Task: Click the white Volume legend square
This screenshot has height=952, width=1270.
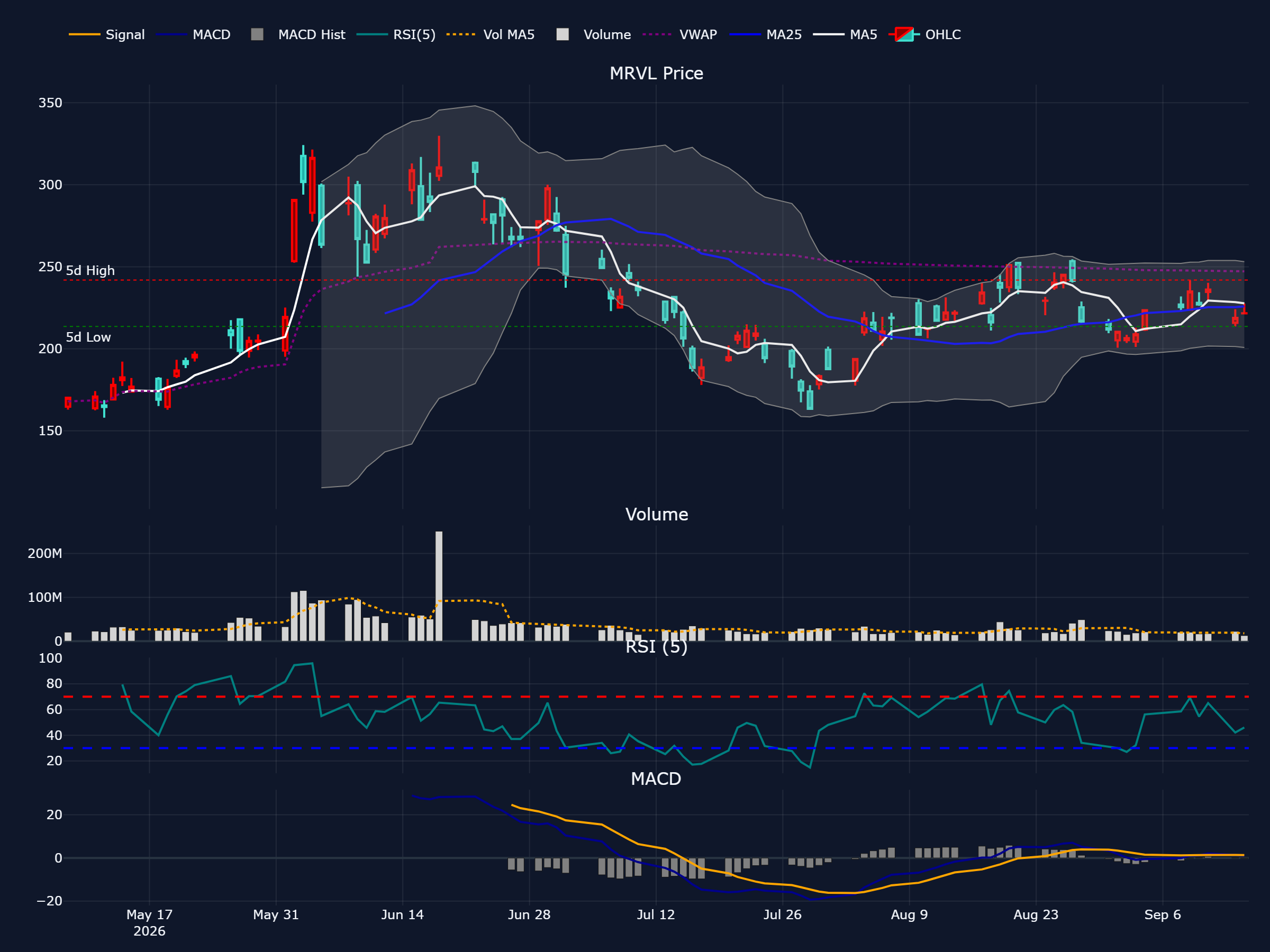Action: pyautogui.click(x=563, y=34)
